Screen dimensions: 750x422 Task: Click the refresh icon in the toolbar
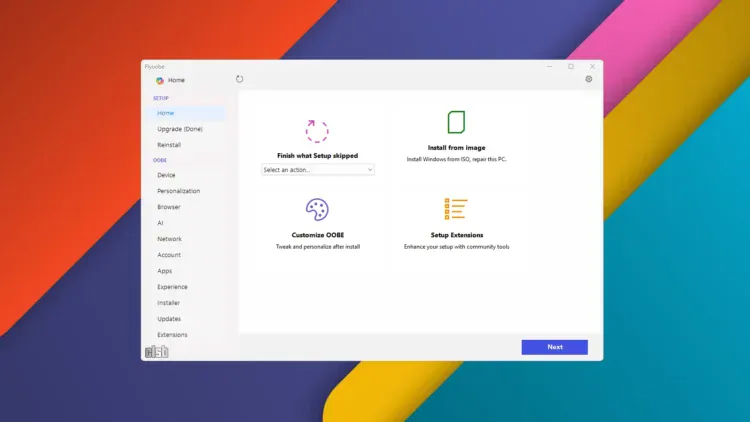pos(240,79)
